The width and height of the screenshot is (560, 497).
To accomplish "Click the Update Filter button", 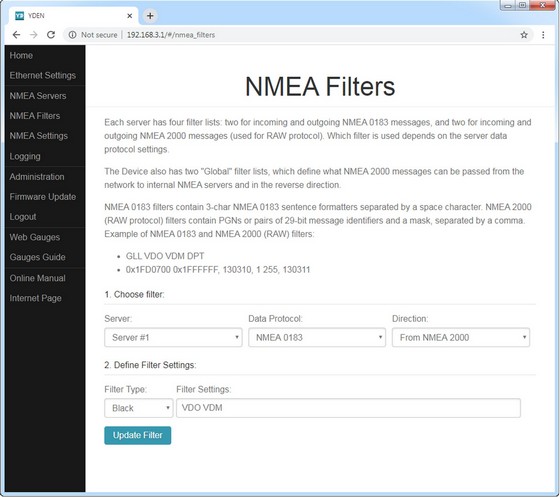I will click(138, 435).
